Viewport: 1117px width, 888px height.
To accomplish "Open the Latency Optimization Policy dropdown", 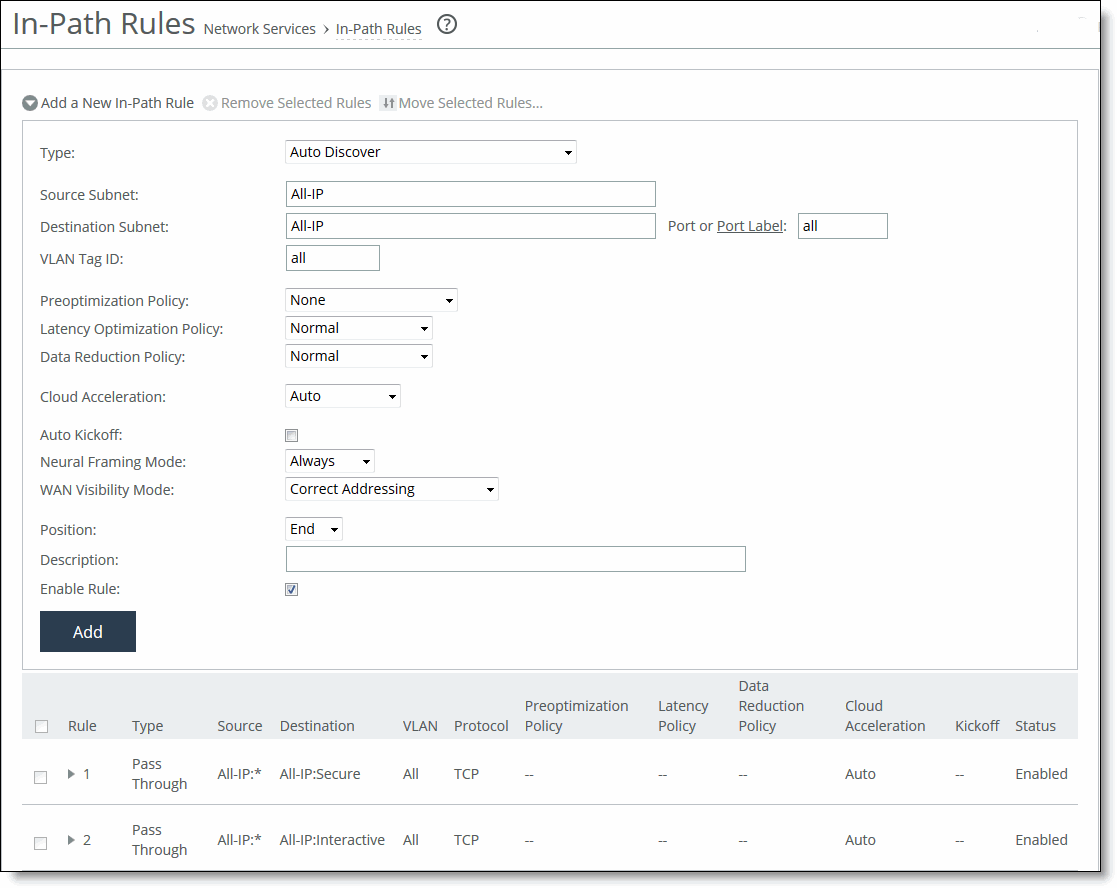I will [x=422, y=328].
